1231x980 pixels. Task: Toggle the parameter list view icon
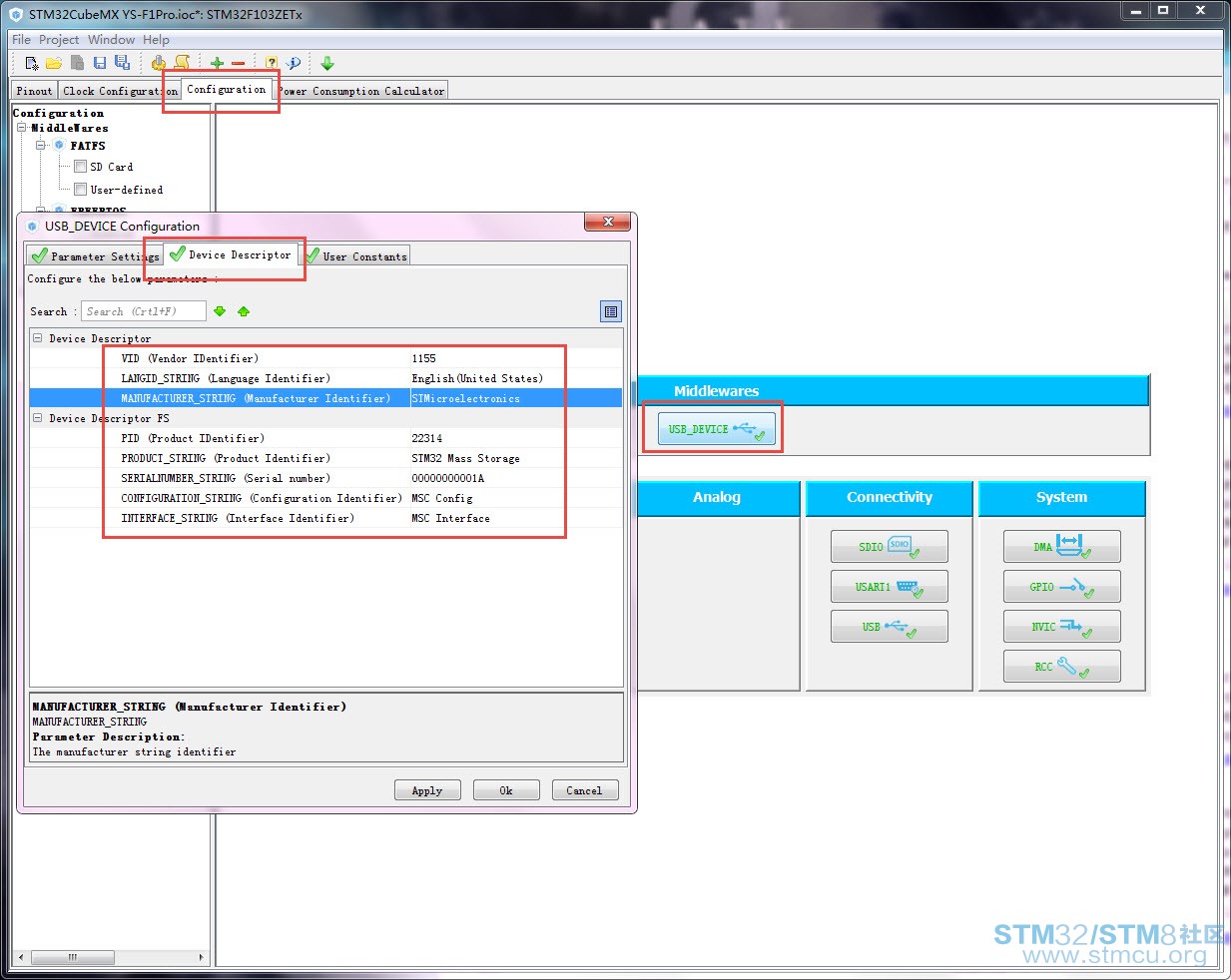(611, 311)
